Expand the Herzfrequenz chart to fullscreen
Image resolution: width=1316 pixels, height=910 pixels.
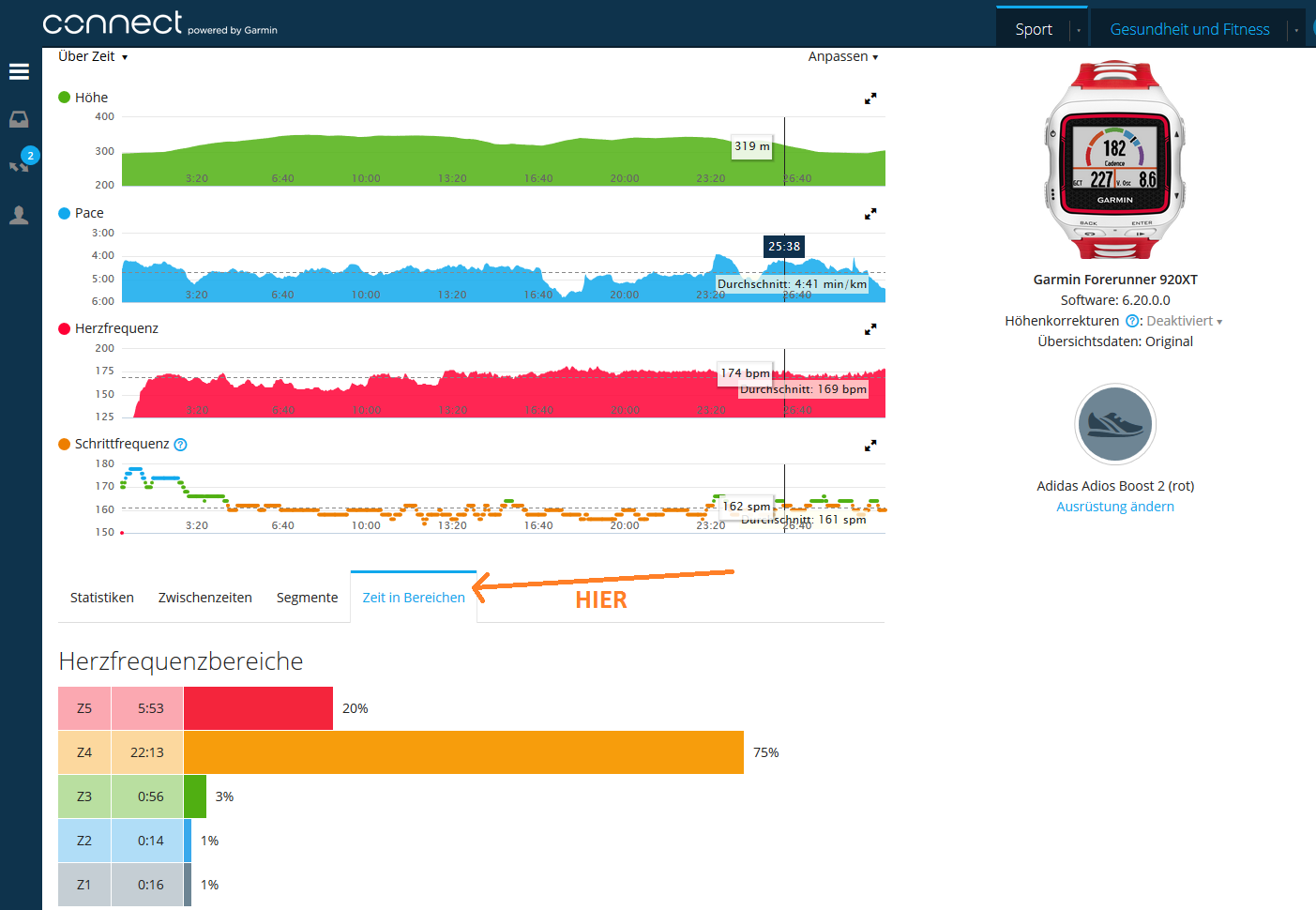(870, 329)
